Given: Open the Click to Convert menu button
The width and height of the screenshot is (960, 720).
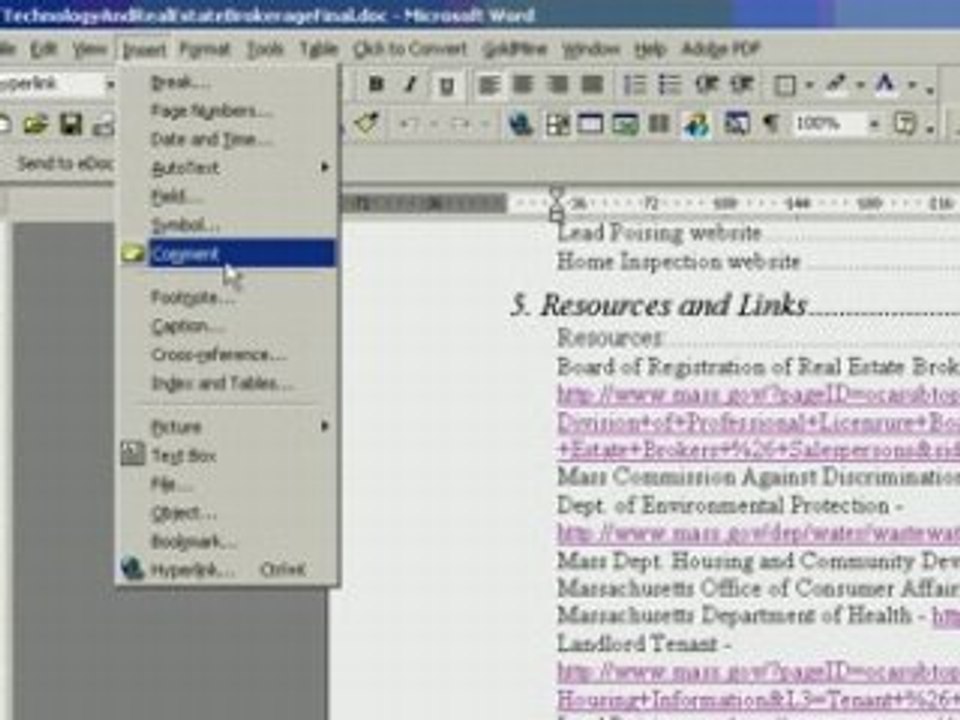Looking at the screenshot, I should click(410, 49).
